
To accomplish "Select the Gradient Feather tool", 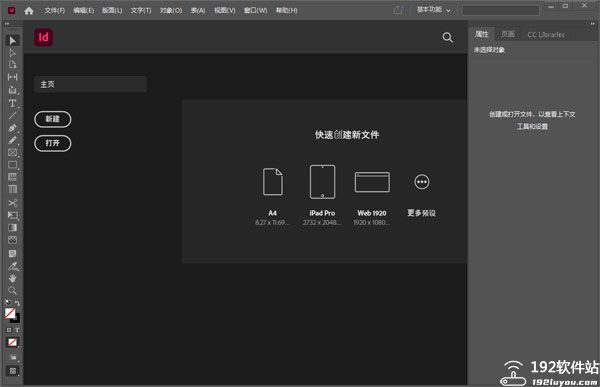I will (x=12, y=240).
